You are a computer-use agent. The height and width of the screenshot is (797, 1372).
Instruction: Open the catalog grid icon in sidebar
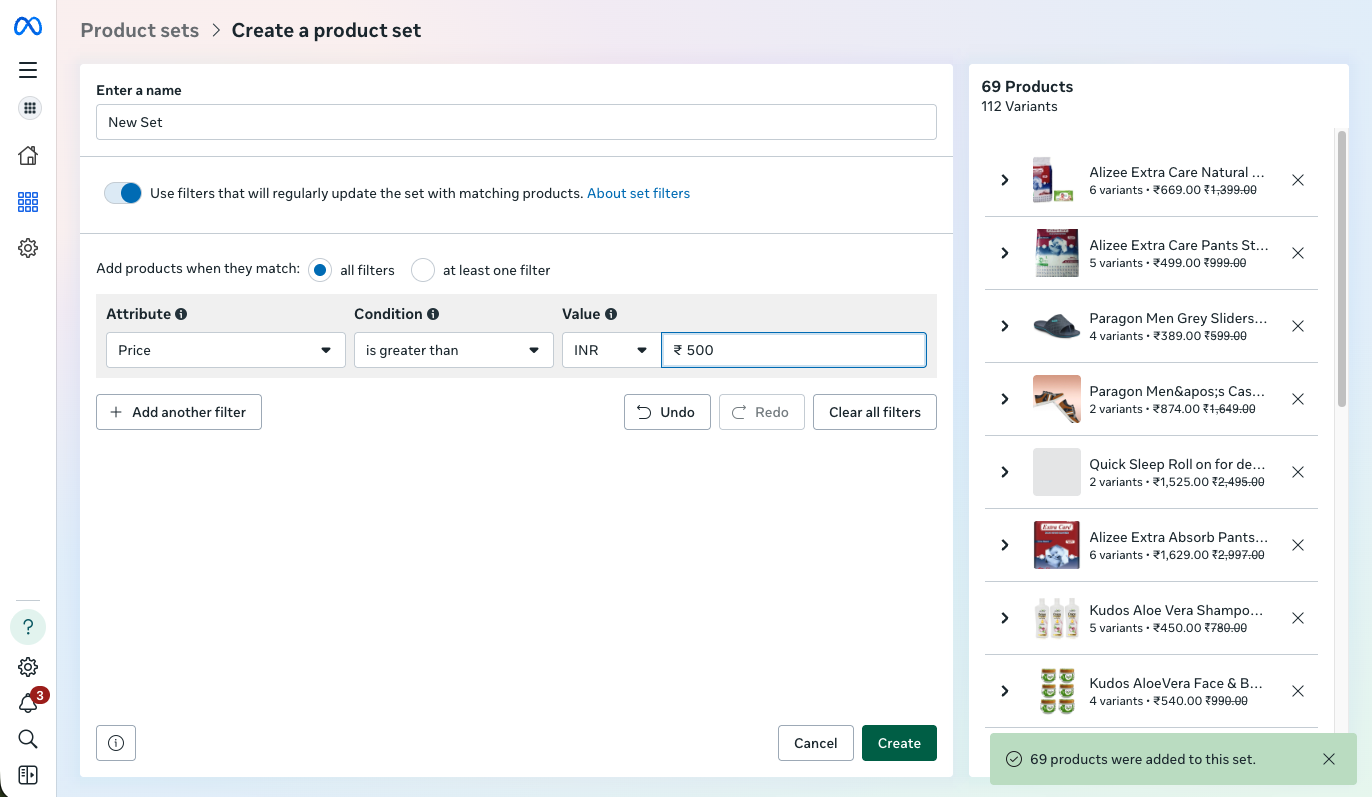[28, 203]
